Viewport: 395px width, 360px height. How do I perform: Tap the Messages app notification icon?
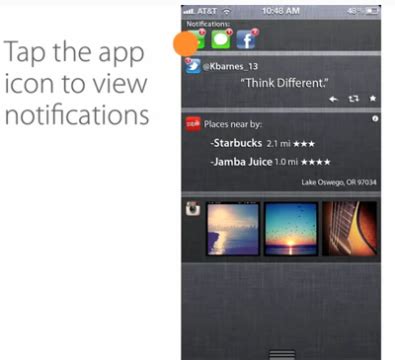(x=221, y=39)
